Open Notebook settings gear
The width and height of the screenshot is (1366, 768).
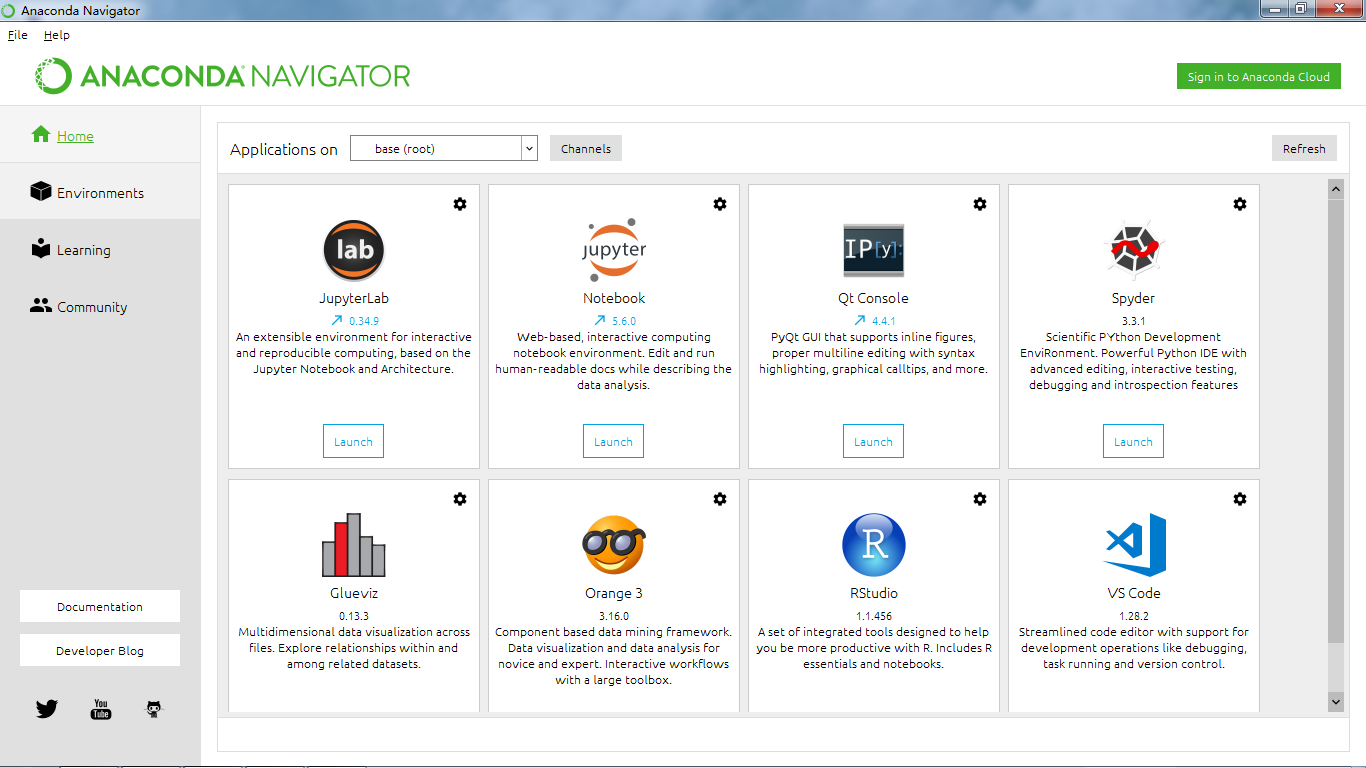coord(720,204)
